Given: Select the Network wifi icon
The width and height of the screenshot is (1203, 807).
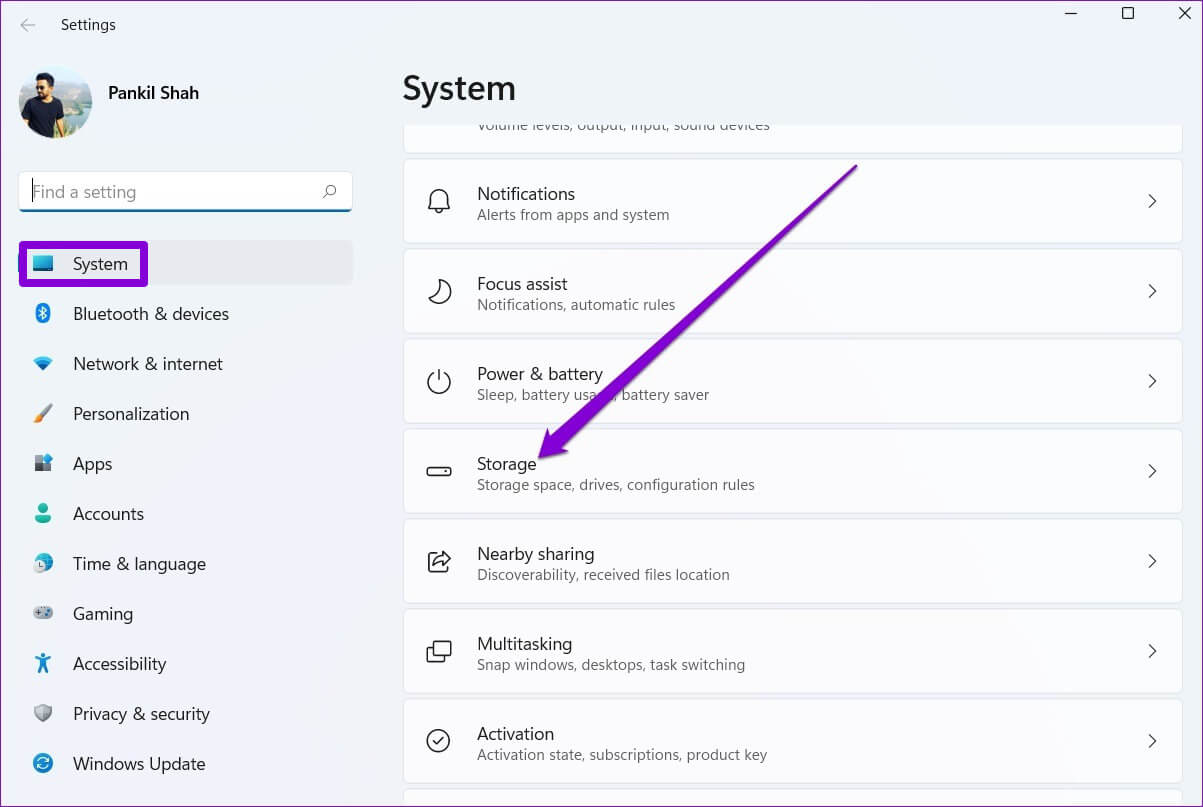Looking at the screenshot, I should click(x=43, y=364).
